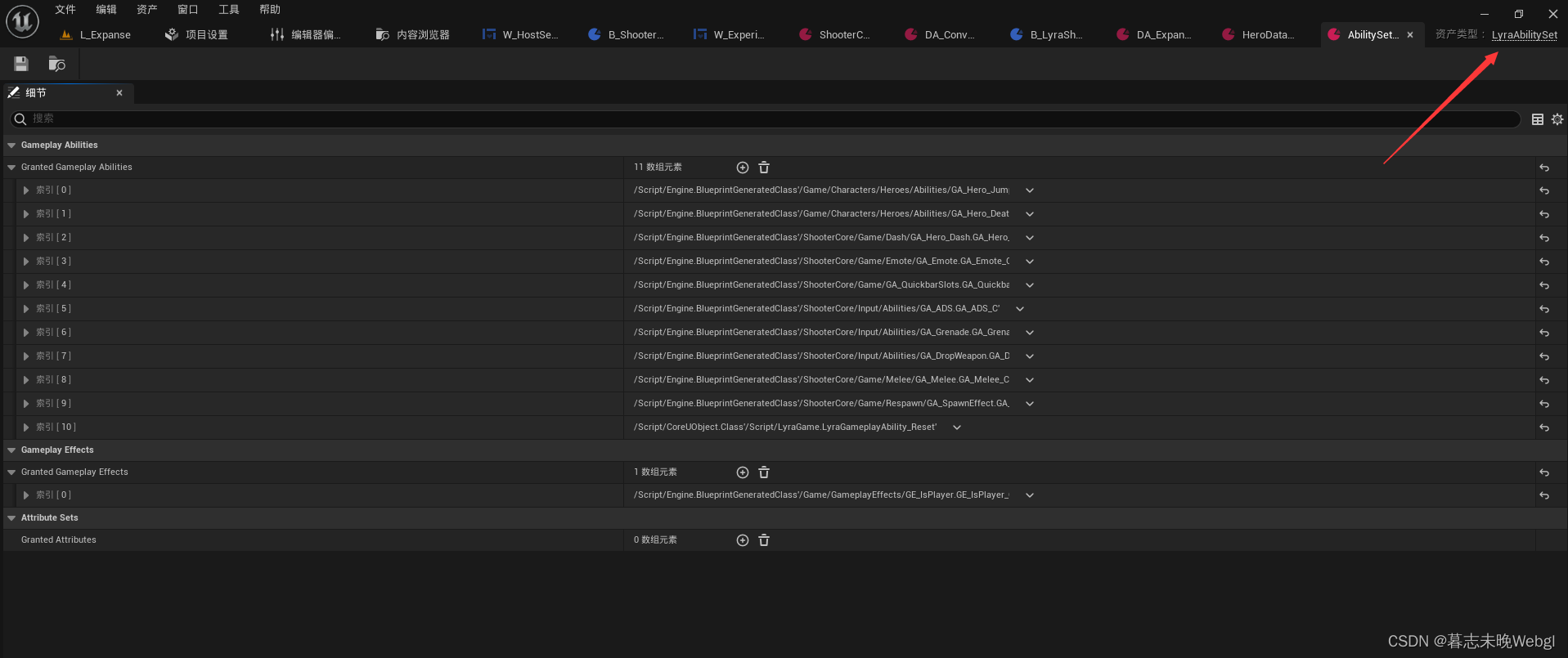
Task: Open the LyraAbilitySet asset type link
Action: point(1525,34)
